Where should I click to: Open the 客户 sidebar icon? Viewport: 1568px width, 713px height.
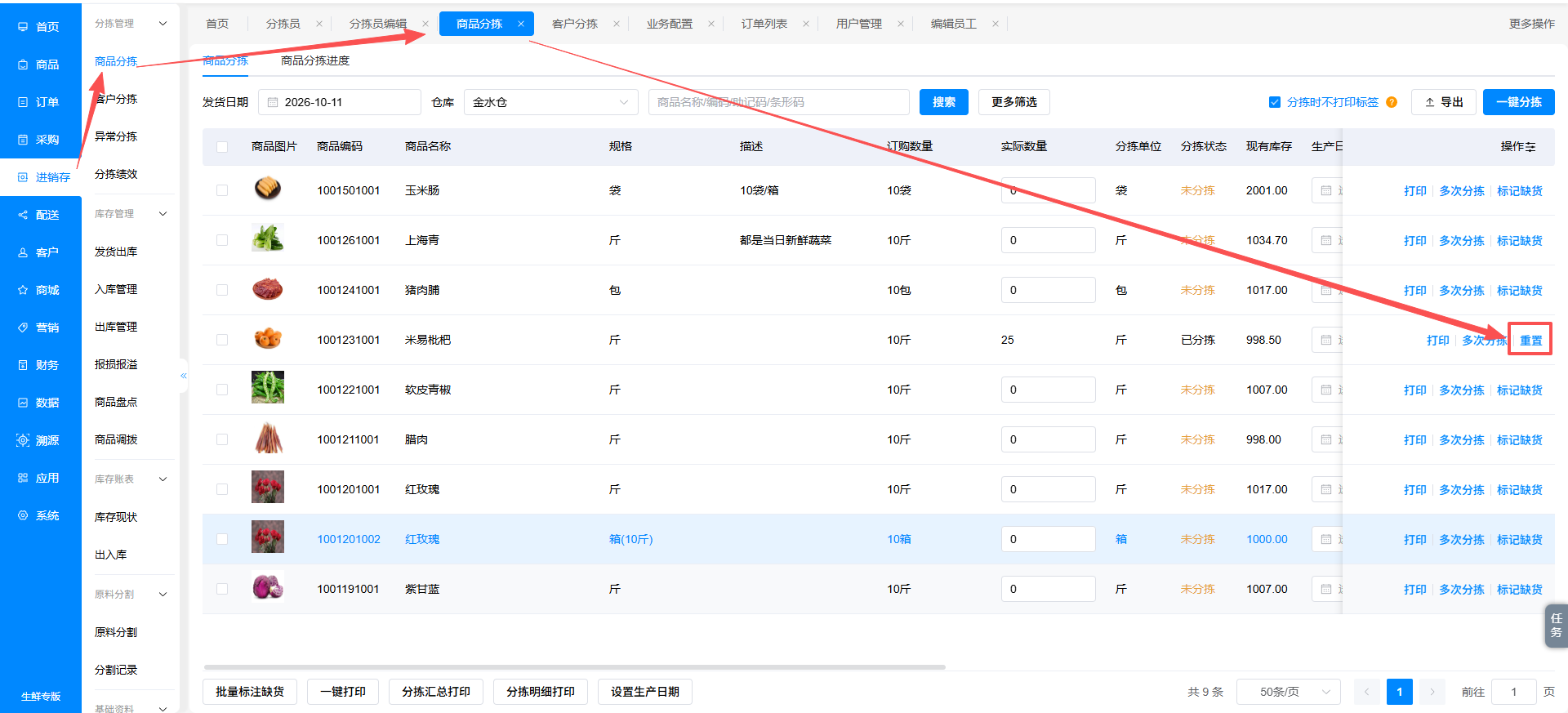pos(23,252)
